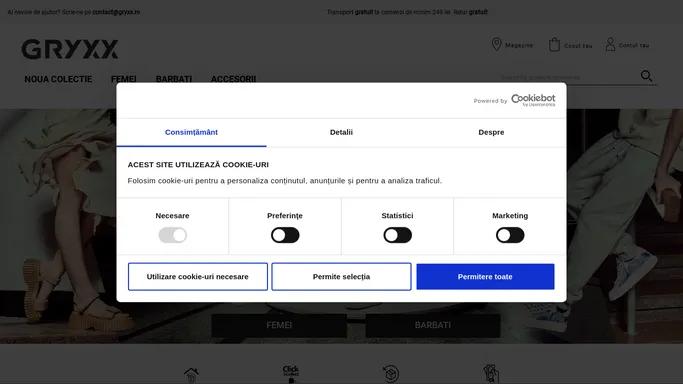The height and width of the screenshot is (384, 683).
Task: Open the Magazine store locator pin icon
Action: [x=496, y=44]
